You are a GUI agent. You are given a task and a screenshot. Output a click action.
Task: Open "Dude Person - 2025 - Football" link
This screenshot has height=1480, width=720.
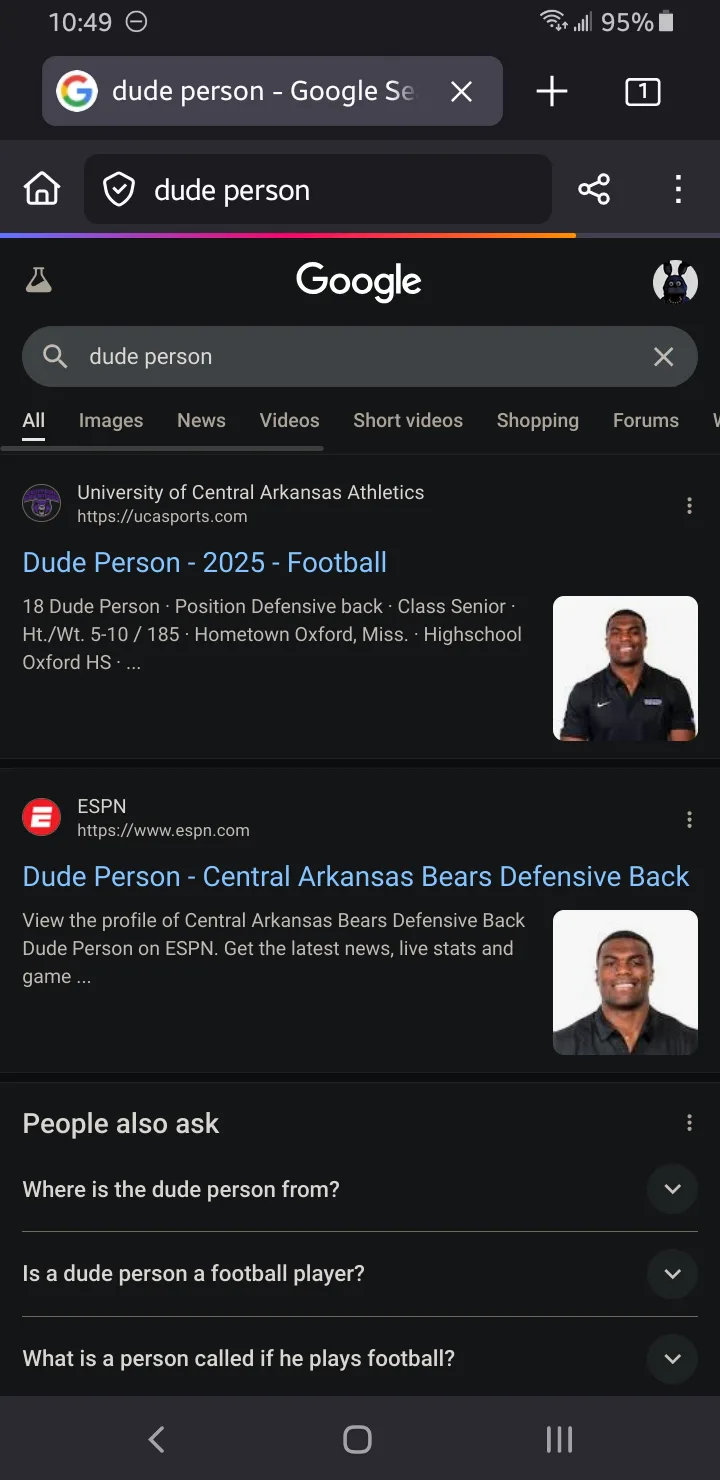coord(205,563)
